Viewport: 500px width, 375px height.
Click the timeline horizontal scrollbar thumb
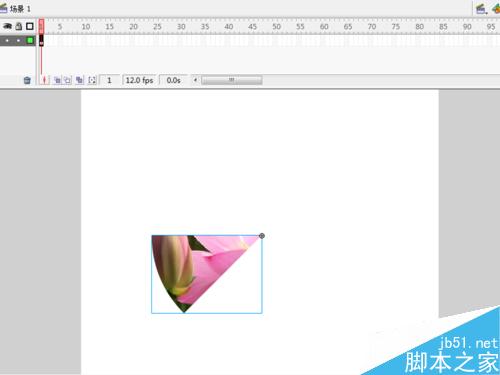232,80
